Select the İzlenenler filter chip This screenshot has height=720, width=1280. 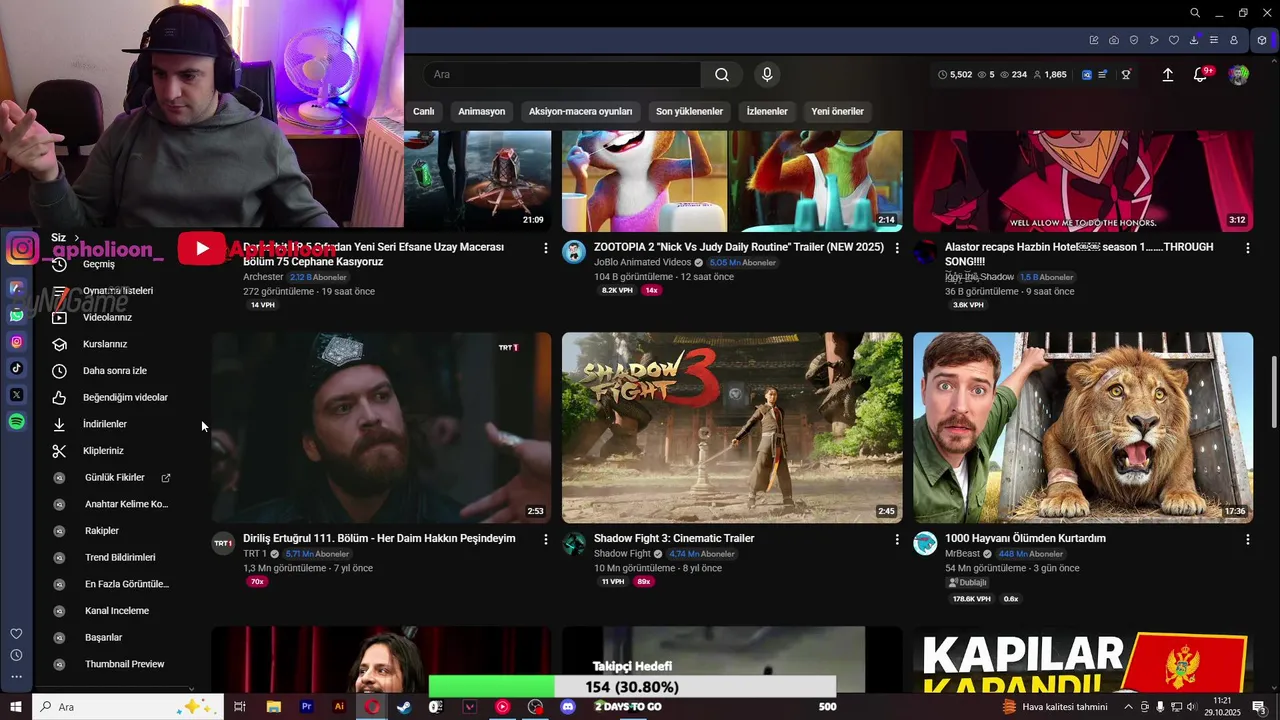(x=767, y=111)
